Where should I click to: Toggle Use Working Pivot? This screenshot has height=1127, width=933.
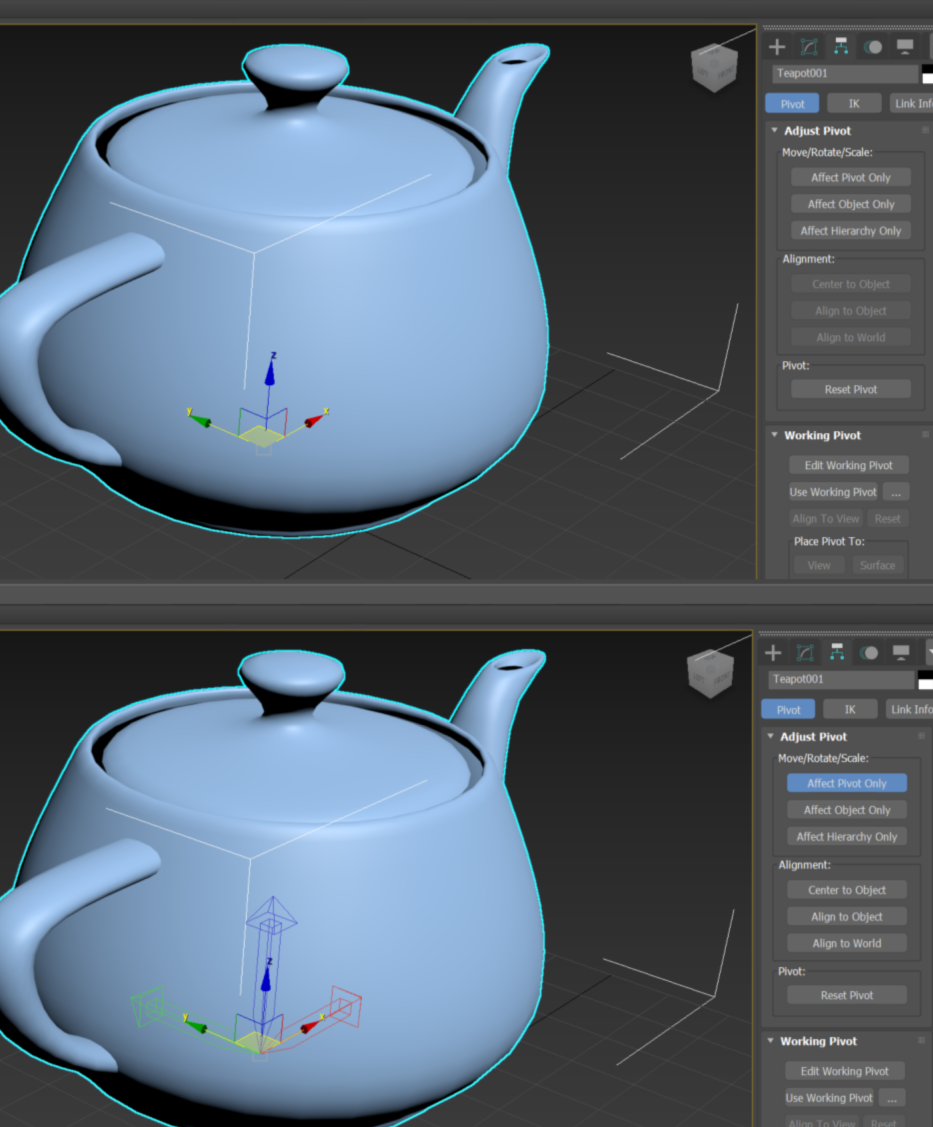click(833, 492)
